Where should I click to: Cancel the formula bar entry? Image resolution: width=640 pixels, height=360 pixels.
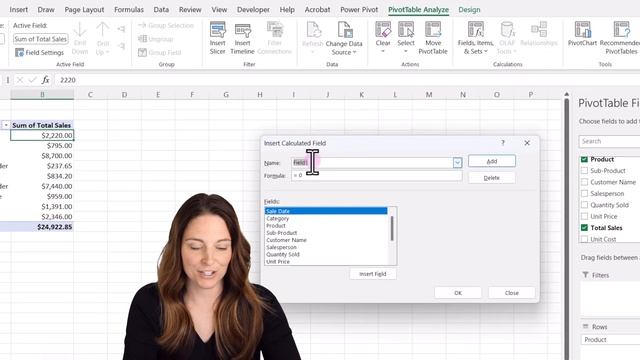[x=20, y=80]
